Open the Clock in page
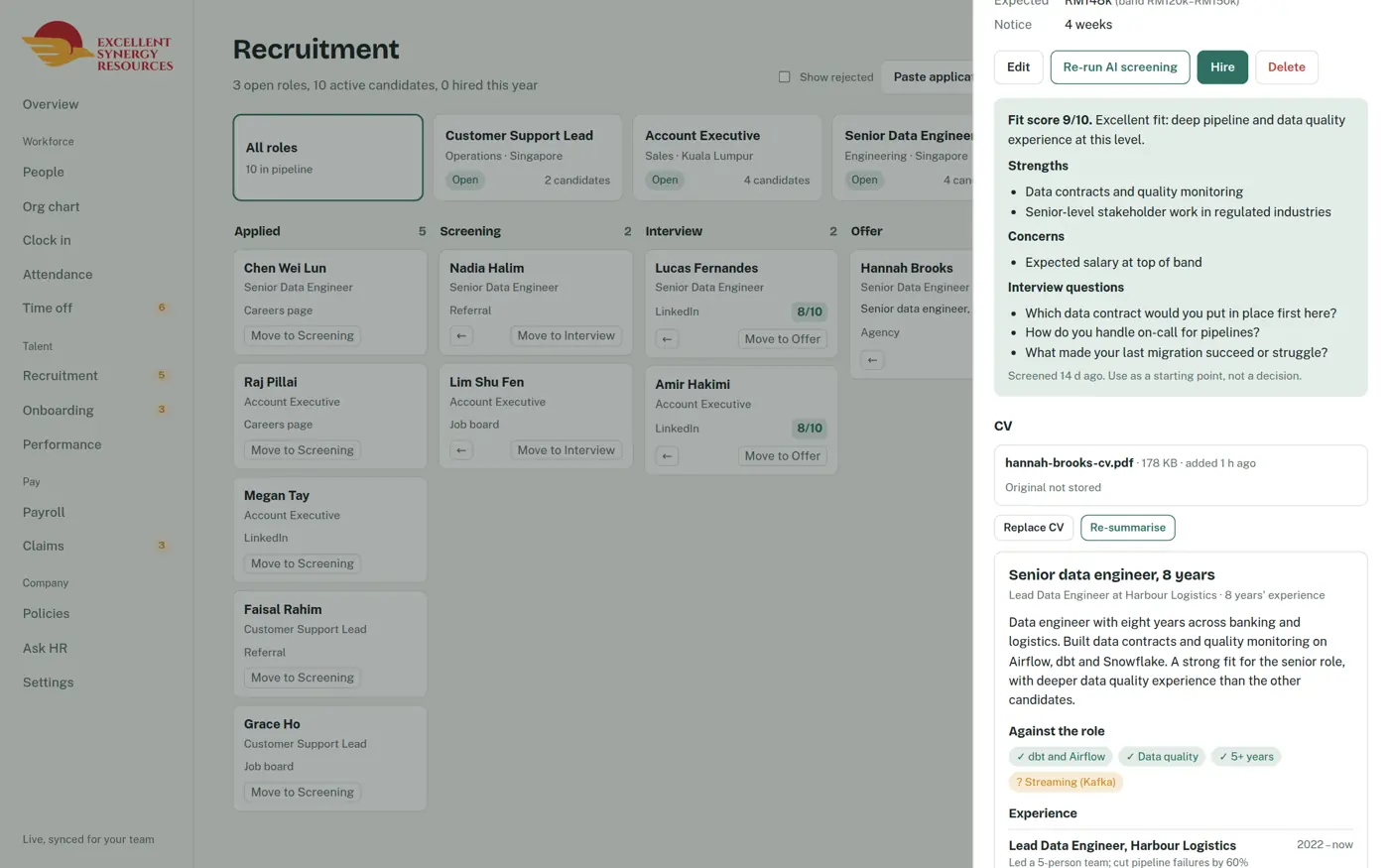Viewport: 1389px width, 868px height. 47,240
